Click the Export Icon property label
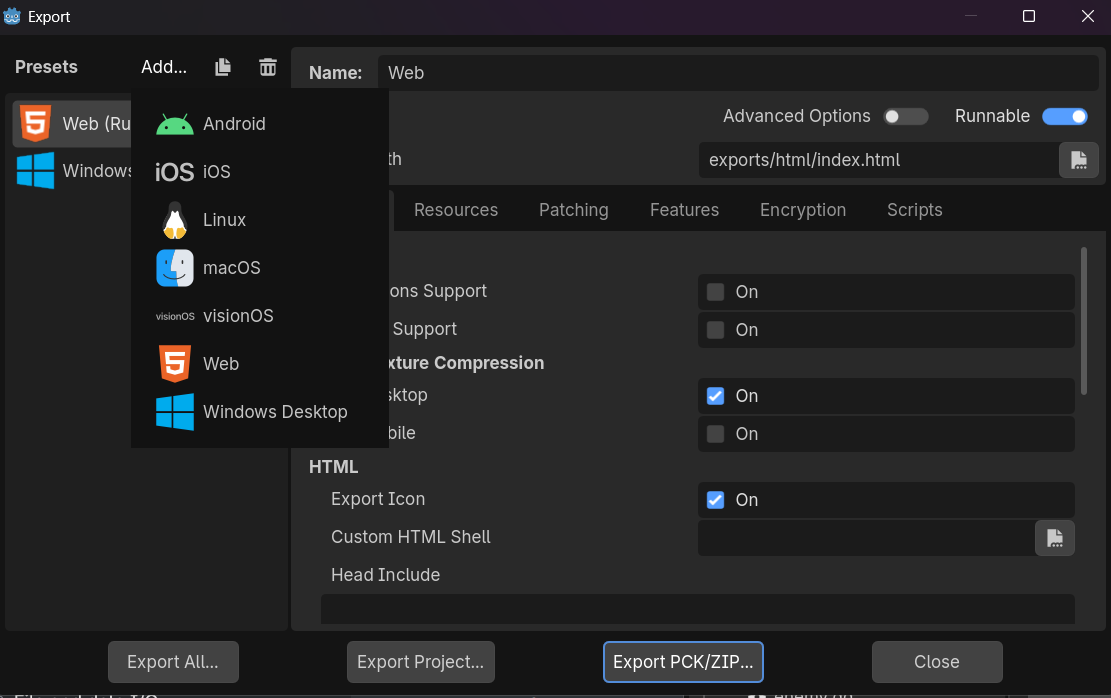1111x698 pixels. click(378, 499)
